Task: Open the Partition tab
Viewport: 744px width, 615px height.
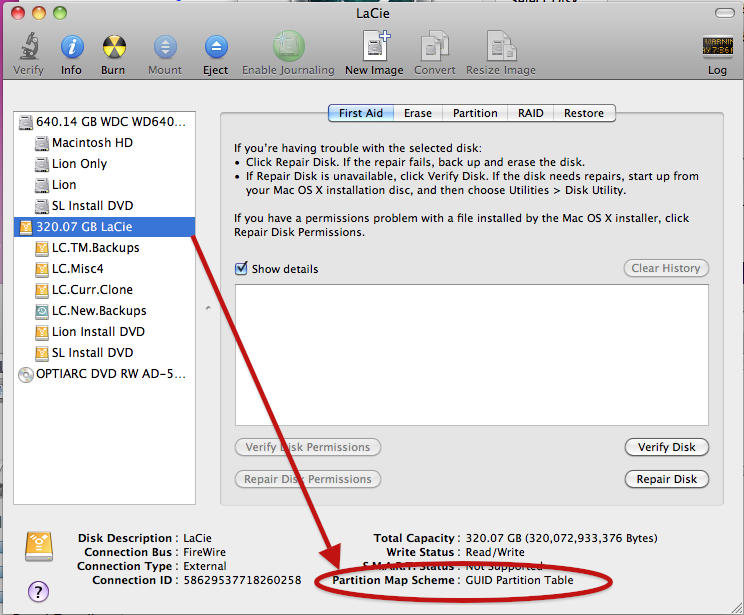Action: (x=475, y=113)
